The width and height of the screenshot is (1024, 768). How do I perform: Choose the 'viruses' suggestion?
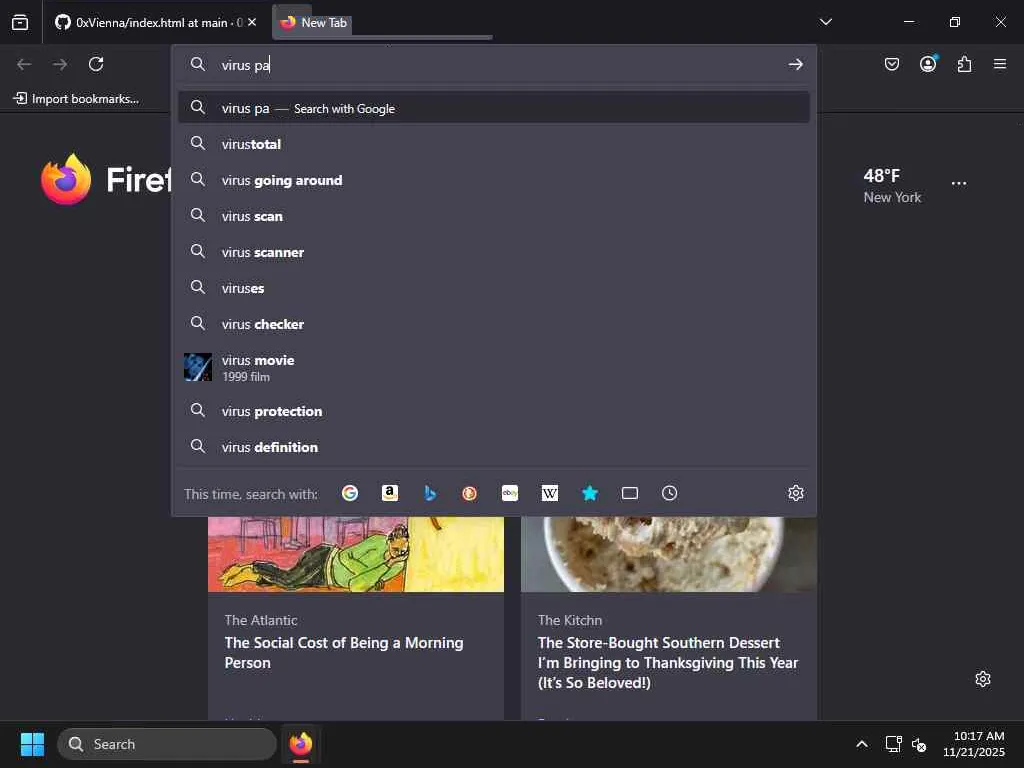pos(494,287)
